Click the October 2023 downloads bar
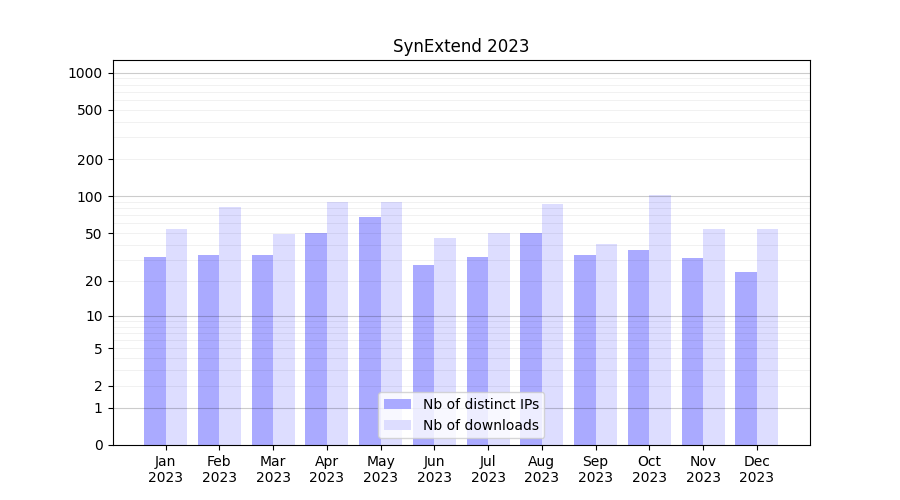This screenshot has height=500, width=900. pyautogui.click(x=660, y=320)
